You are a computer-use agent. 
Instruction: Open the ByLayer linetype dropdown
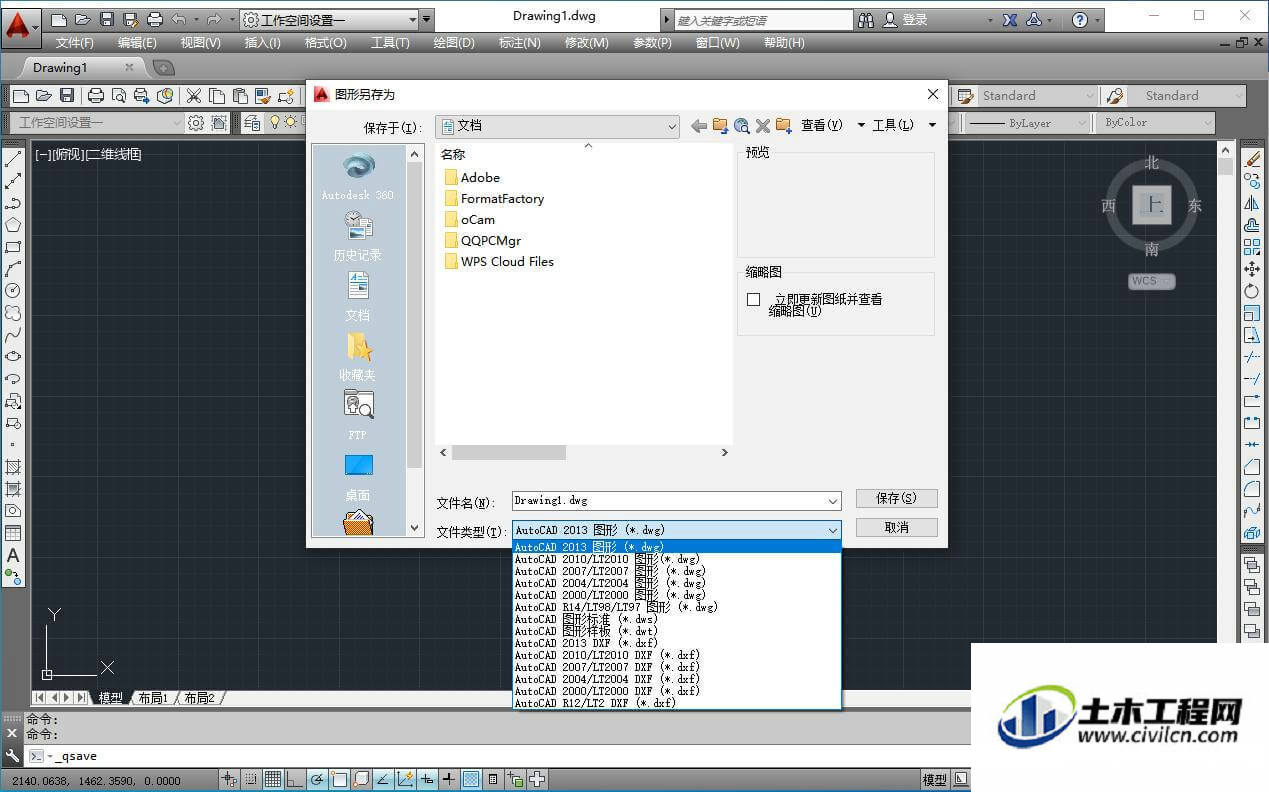tap(1028, 122)
